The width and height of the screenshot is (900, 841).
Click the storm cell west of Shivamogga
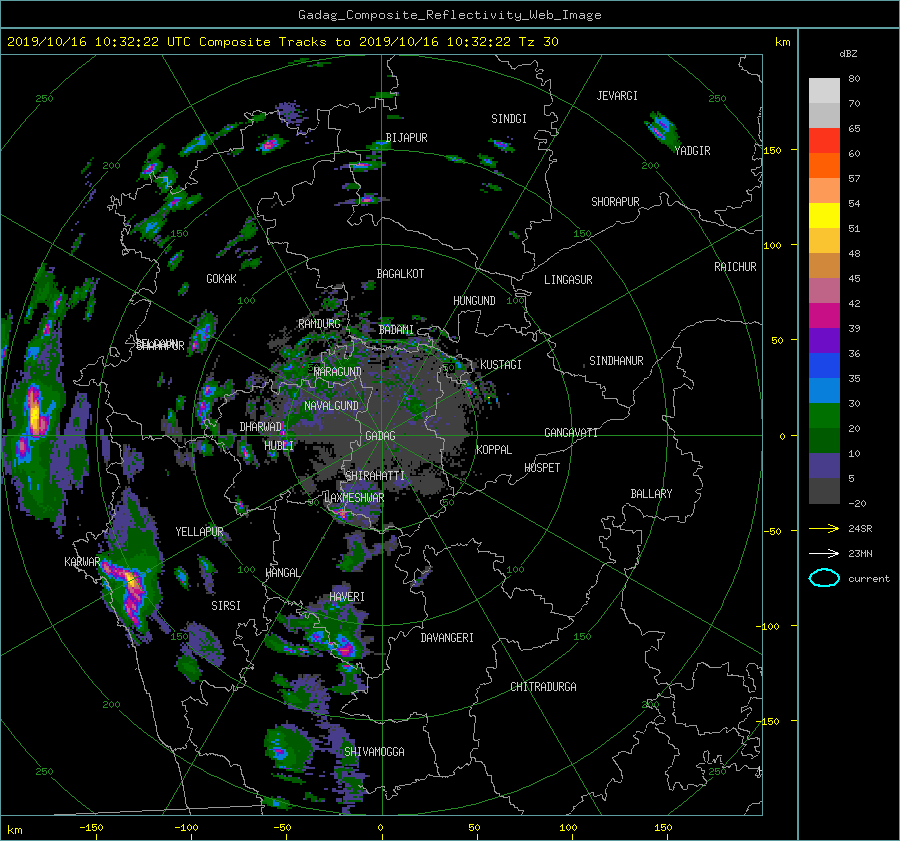[x=286, y=748]
